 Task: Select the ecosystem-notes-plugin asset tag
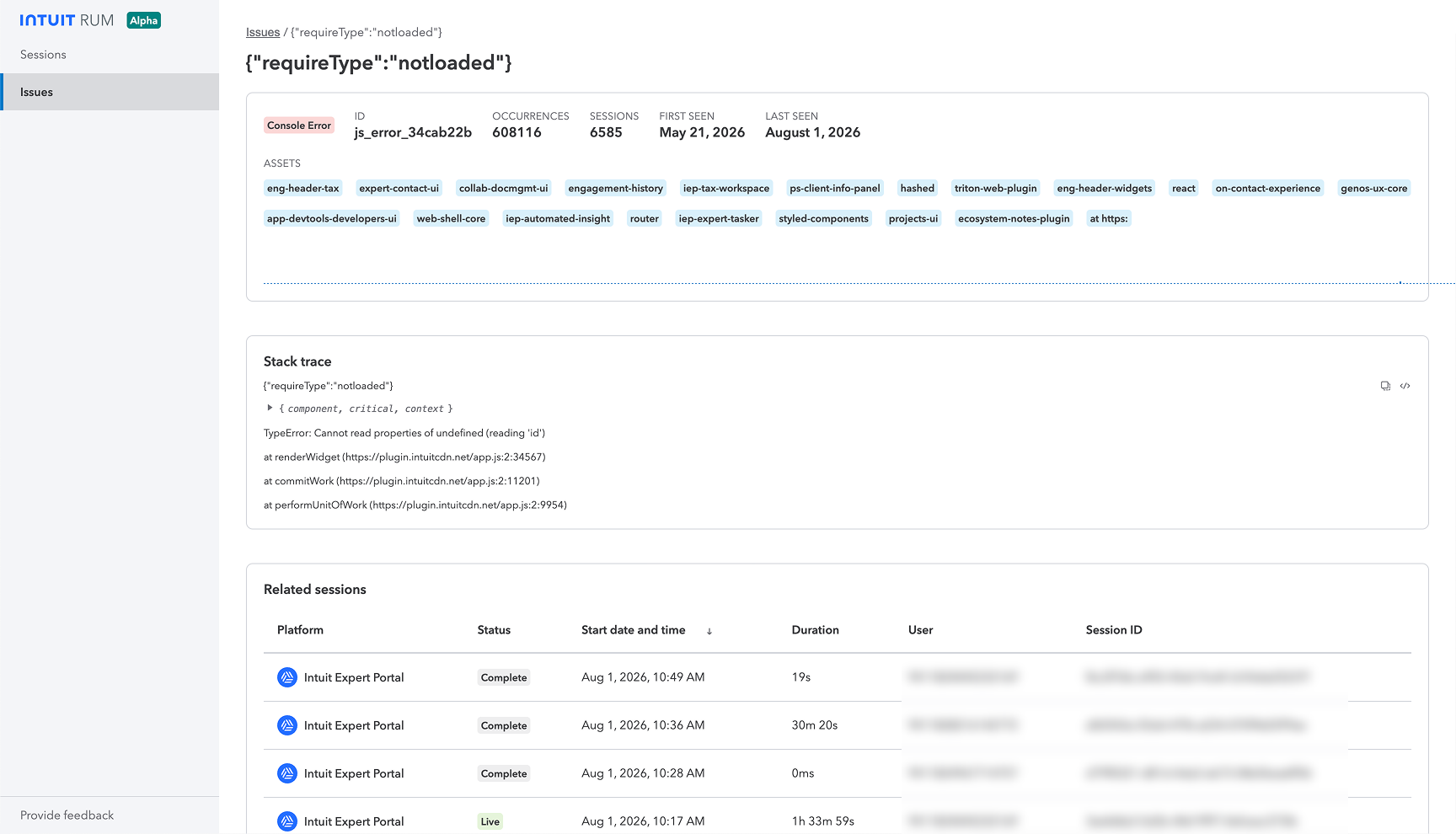1014,219
